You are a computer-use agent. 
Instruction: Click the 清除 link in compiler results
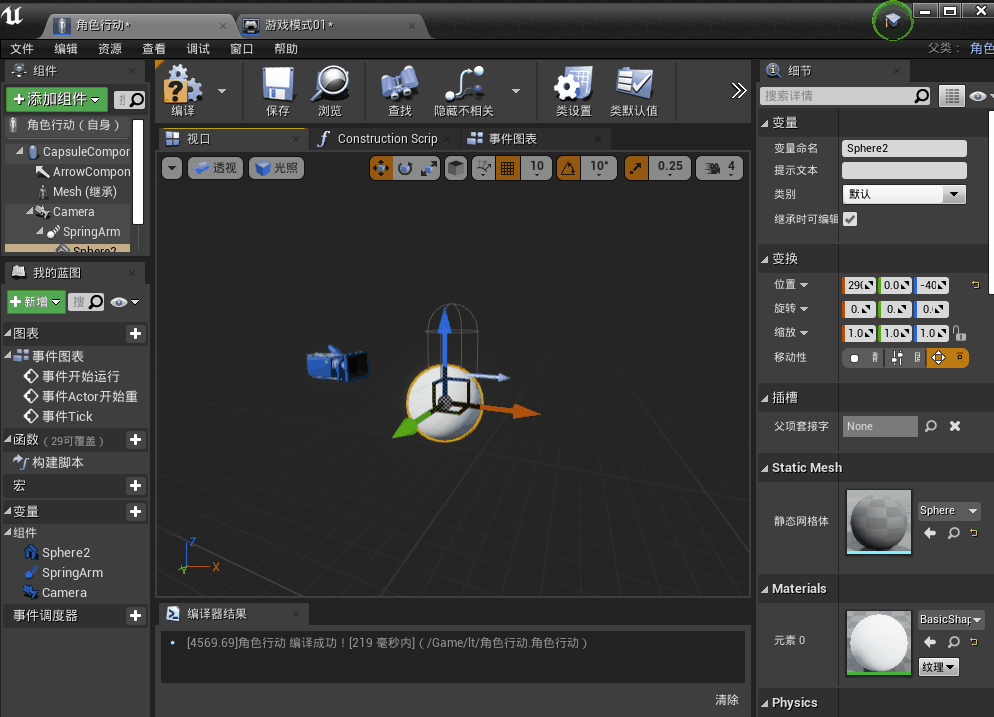click(x=727, y=700)
